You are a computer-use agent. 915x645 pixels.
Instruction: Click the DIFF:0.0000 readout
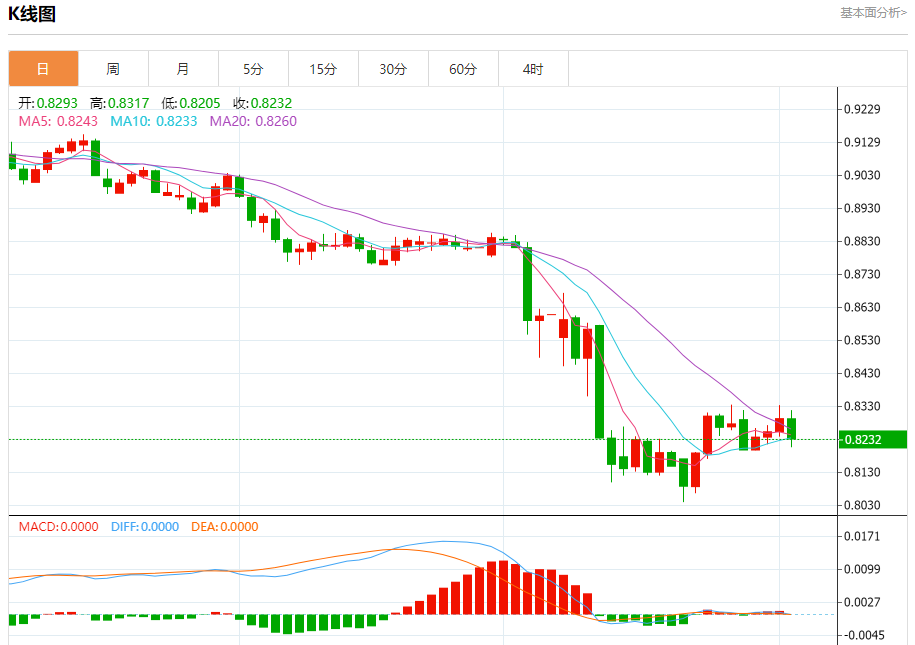(145, 527)
